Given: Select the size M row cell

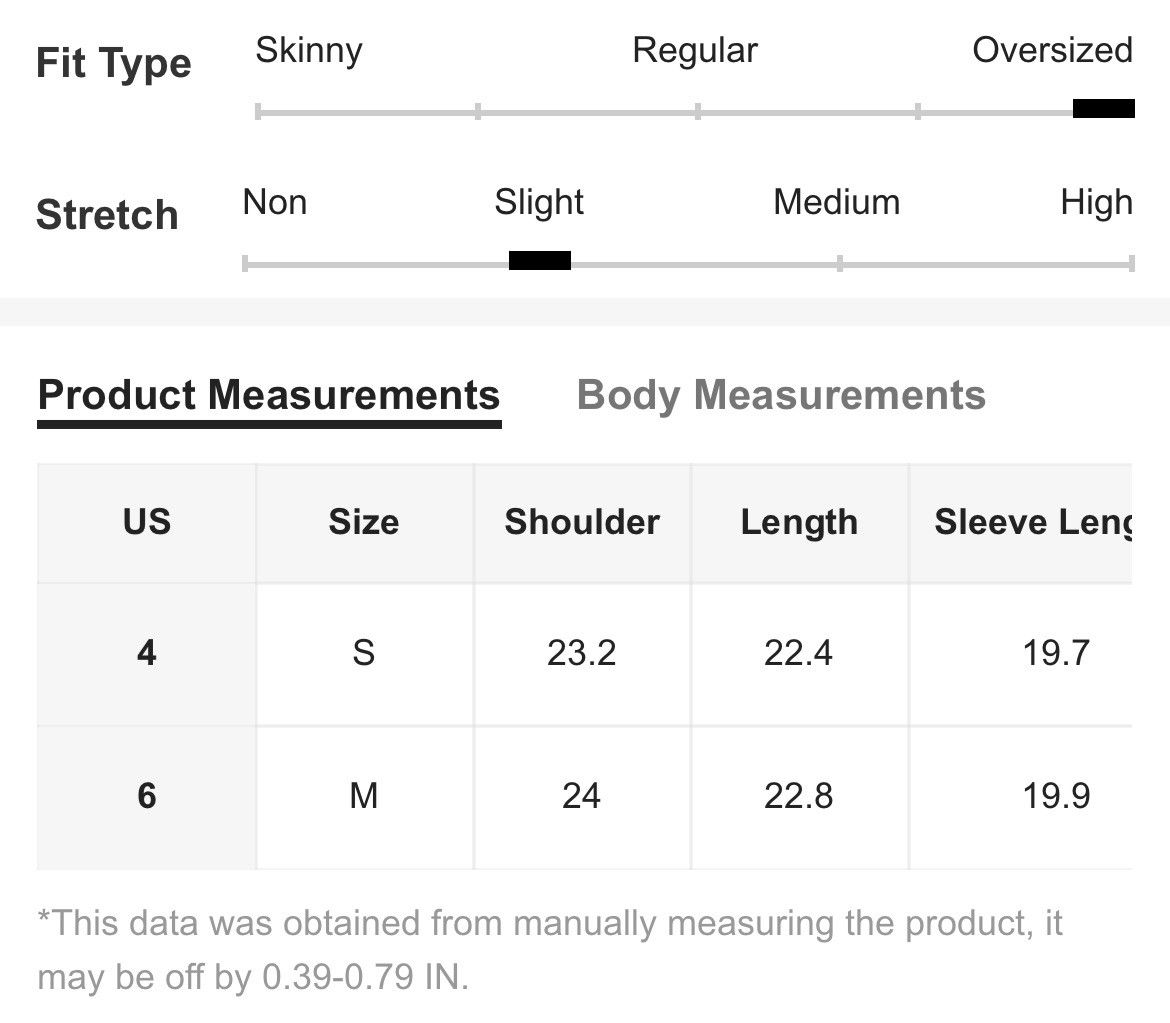Looking at the screenshot, I should coord(364,796).
